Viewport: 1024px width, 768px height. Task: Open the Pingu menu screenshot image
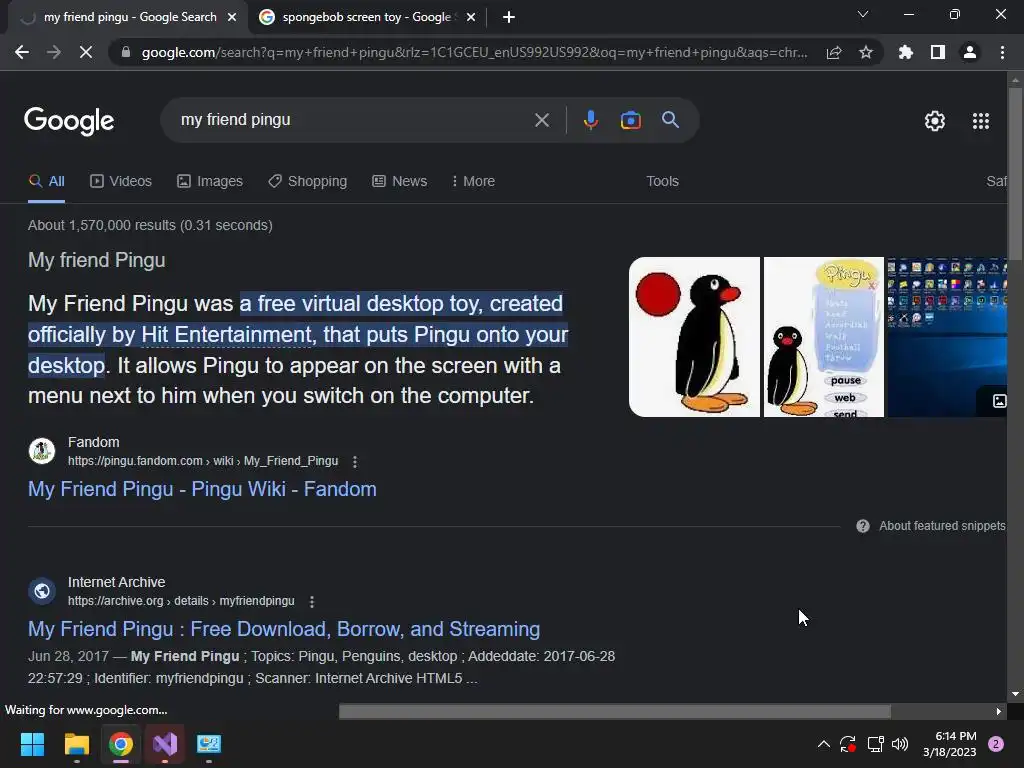[x=824, y=337]
